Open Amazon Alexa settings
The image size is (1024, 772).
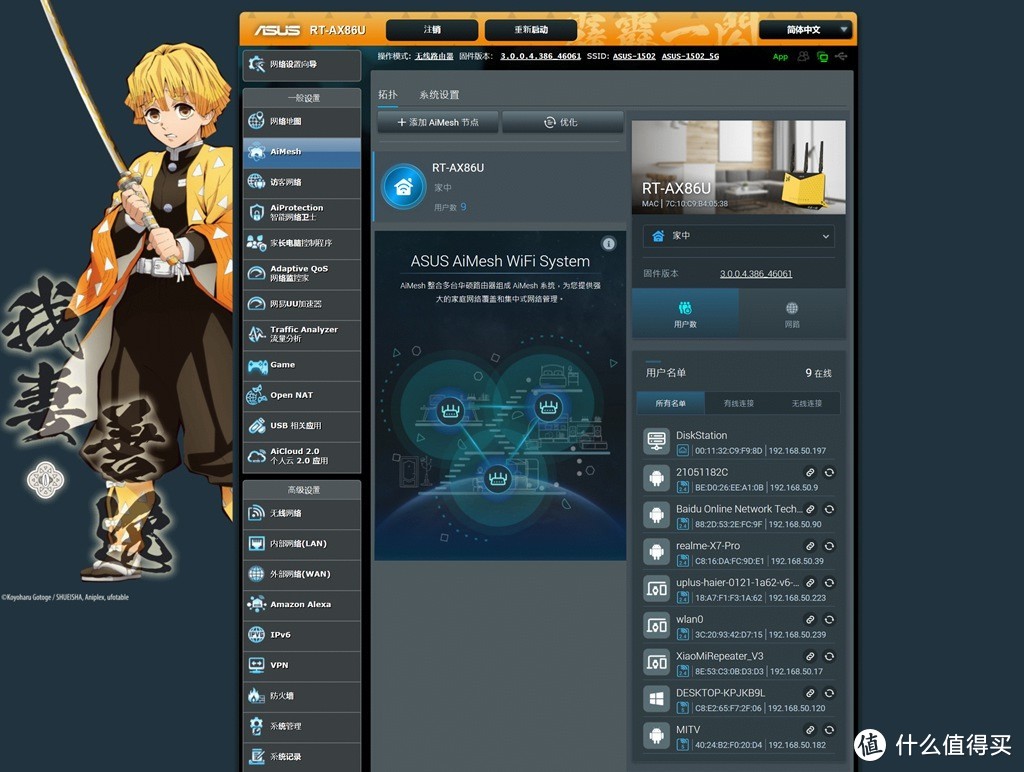302,605
